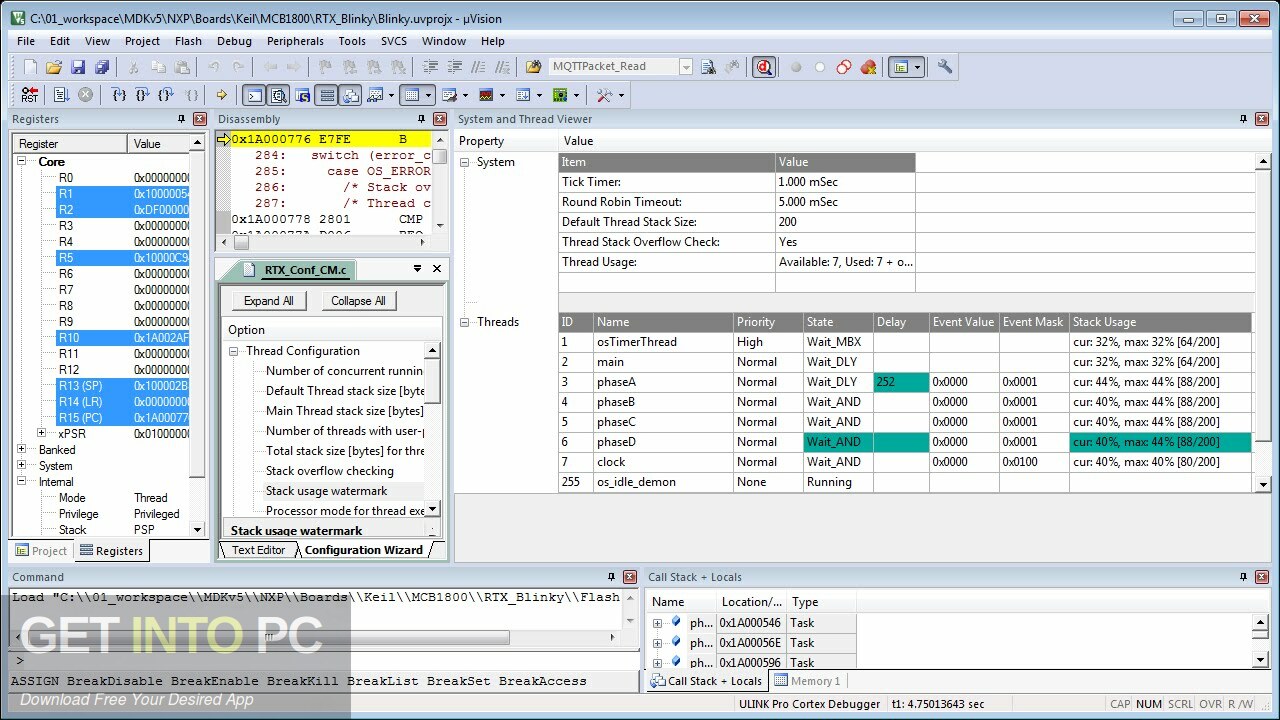Click the Step Into braces icon
The width and height of the screenshot is (1280, 720).
coord(119,95)
